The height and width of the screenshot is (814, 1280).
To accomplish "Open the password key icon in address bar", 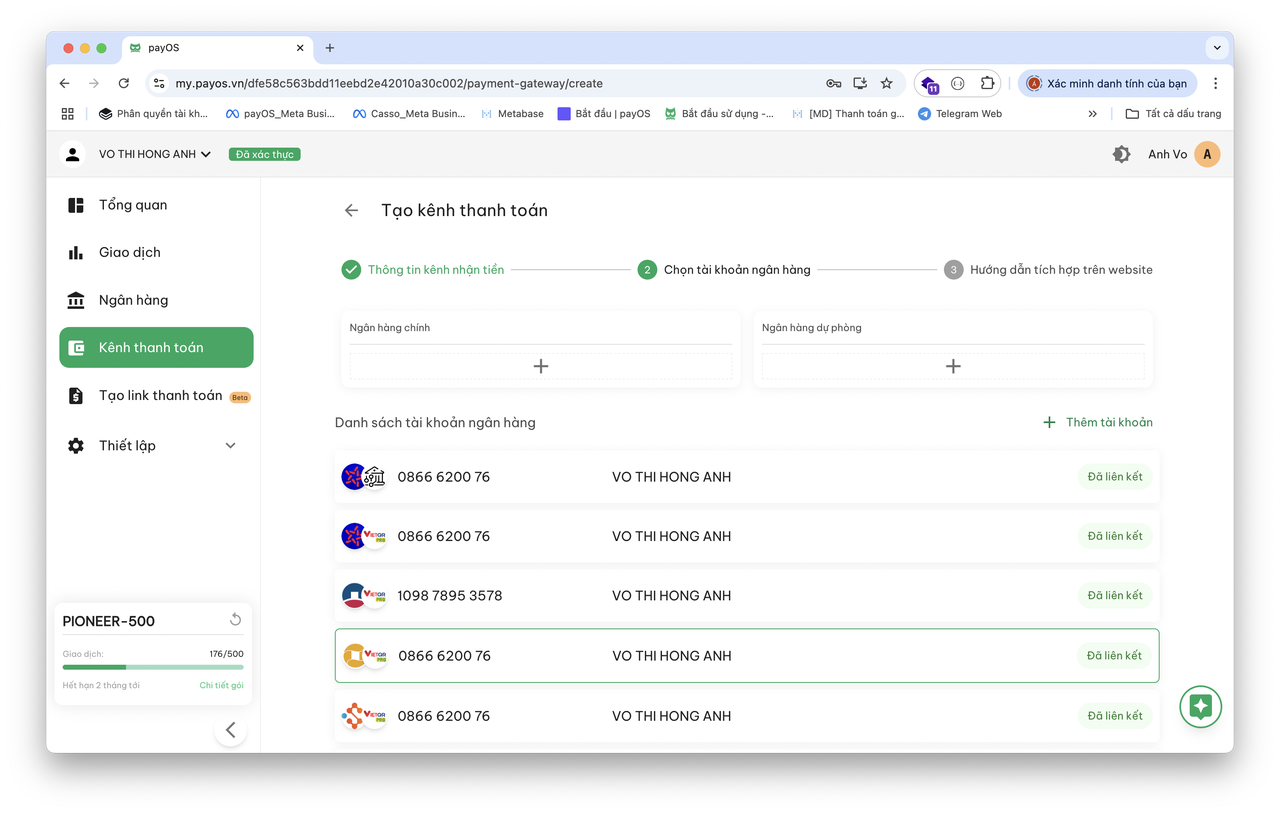I will pos(833,84).
